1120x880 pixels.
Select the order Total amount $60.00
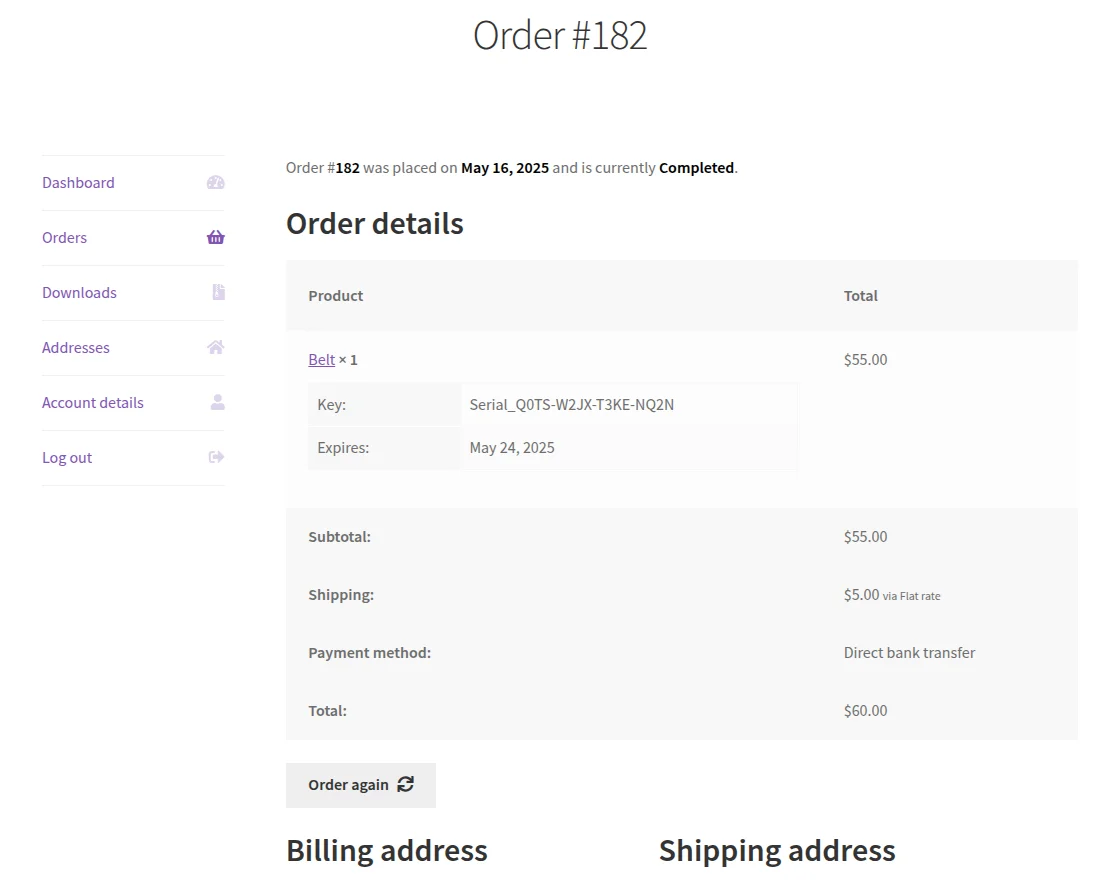[x=865, y=710]
